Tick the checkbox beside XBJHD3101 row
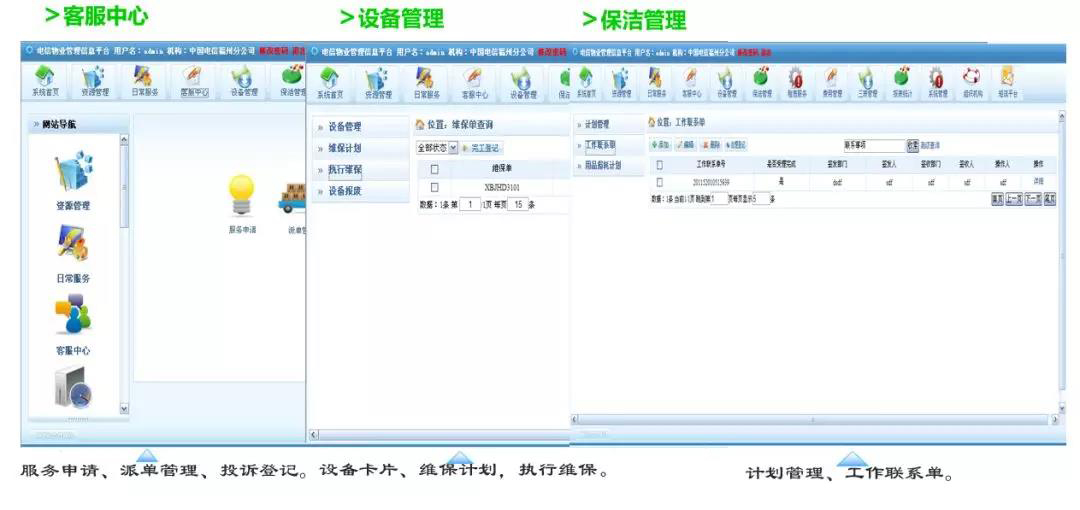 point(435,187)
